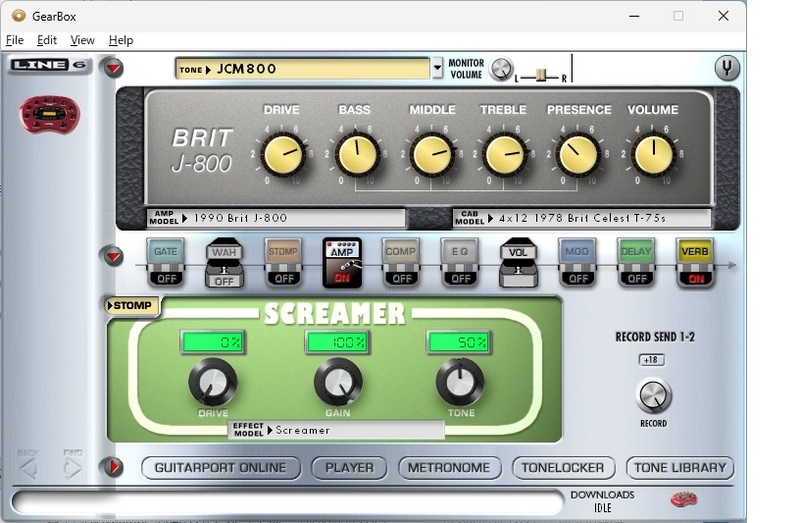
Task: Open the Edit menu
Action: [46, 40]
